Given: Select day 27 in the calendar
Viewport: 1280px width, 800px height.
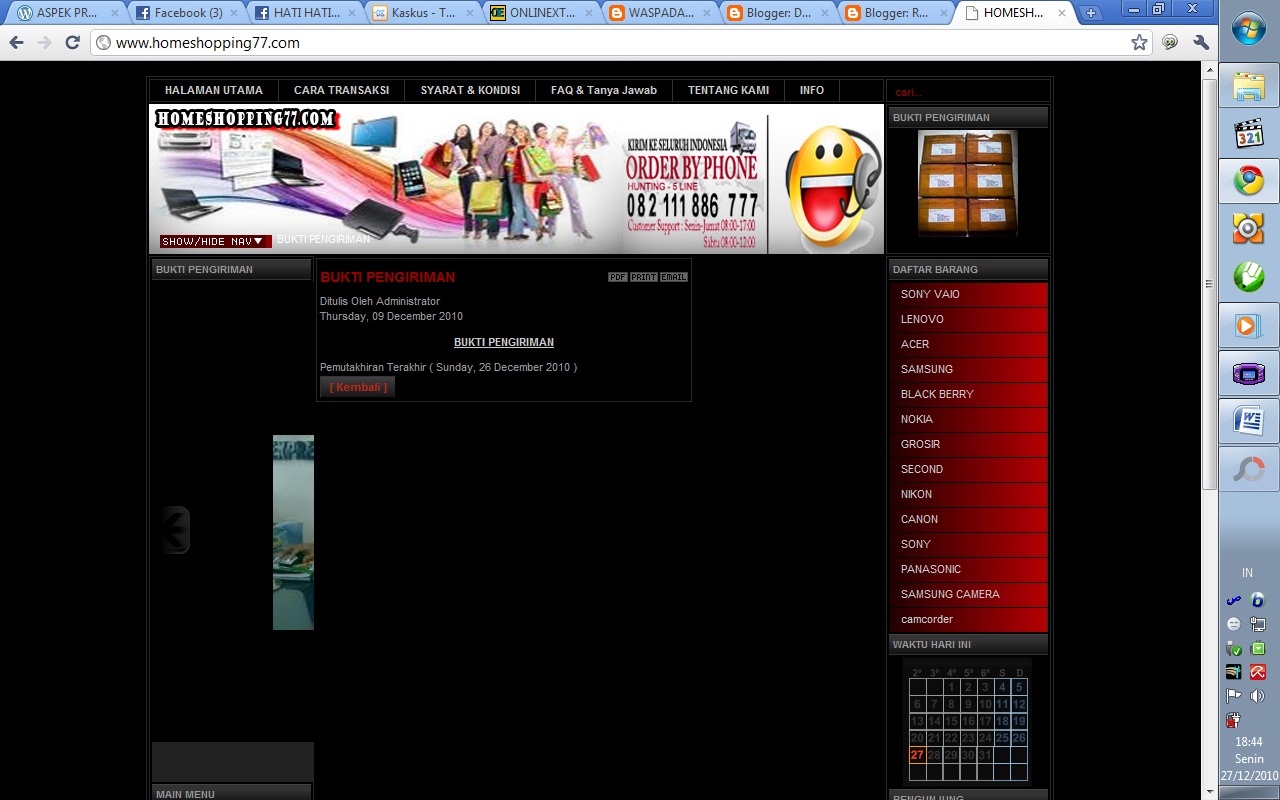Looking at the screenshot, I should 917,755.
